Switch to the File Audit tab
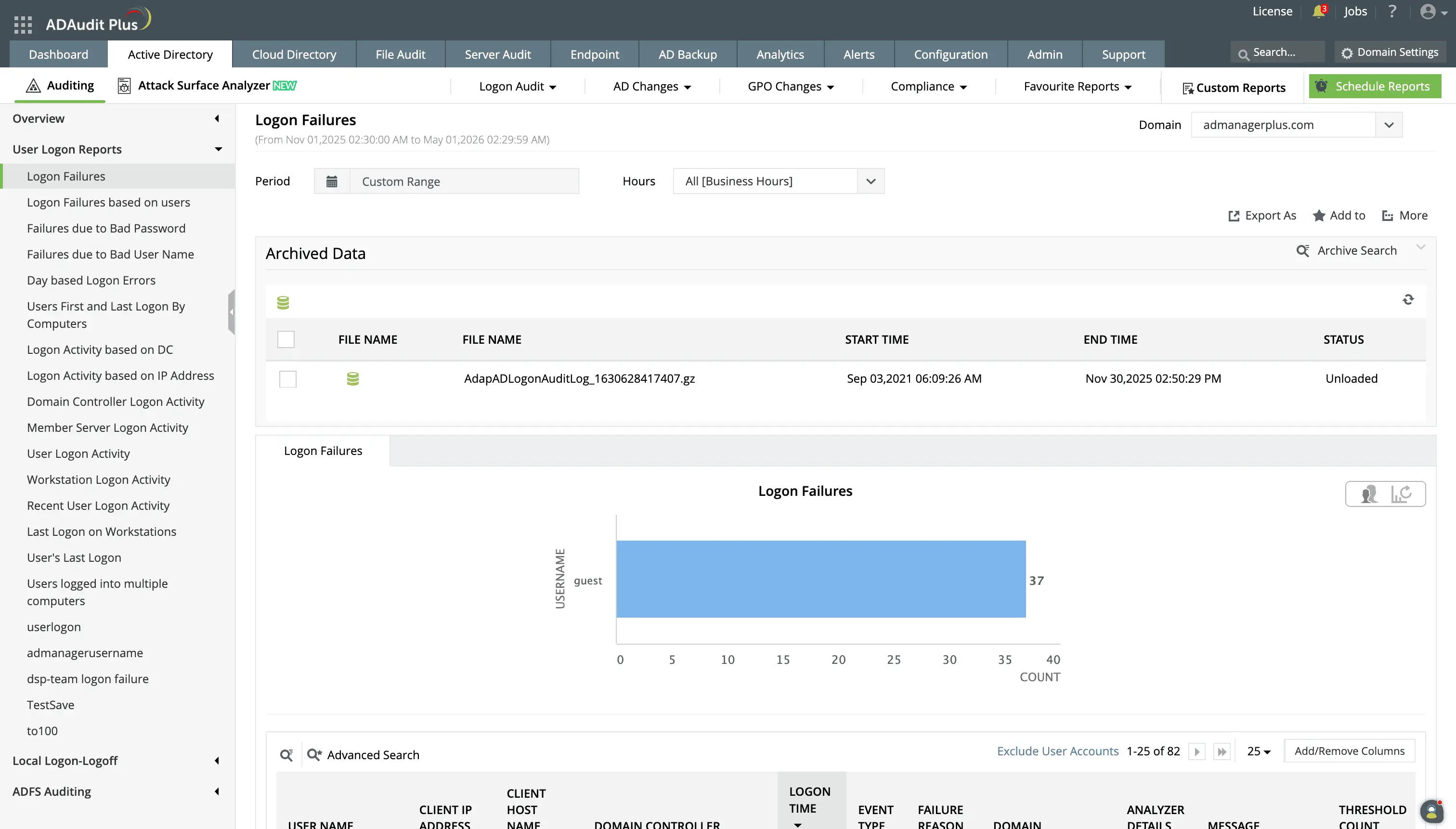Screen dimensions: 1456x829 point(400,54)
